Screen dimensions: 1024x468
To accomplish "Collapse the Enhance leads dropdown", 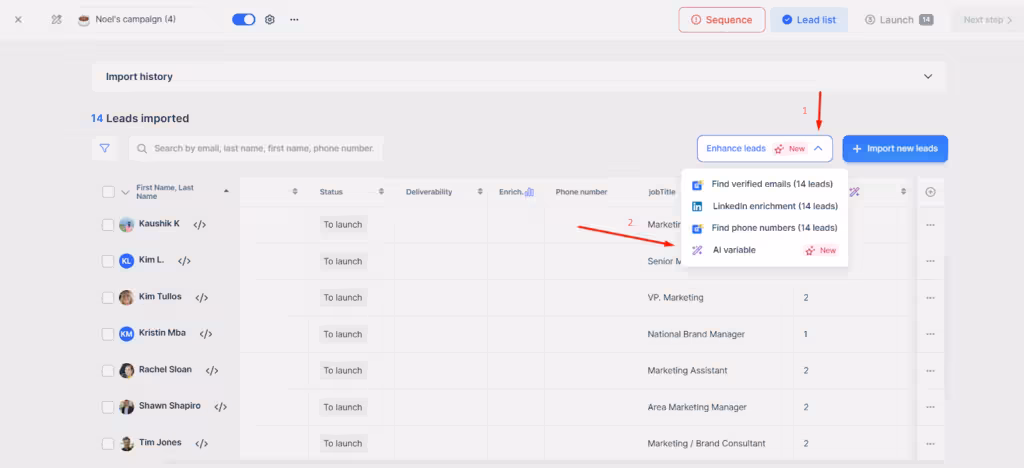I will pos(818,148).
